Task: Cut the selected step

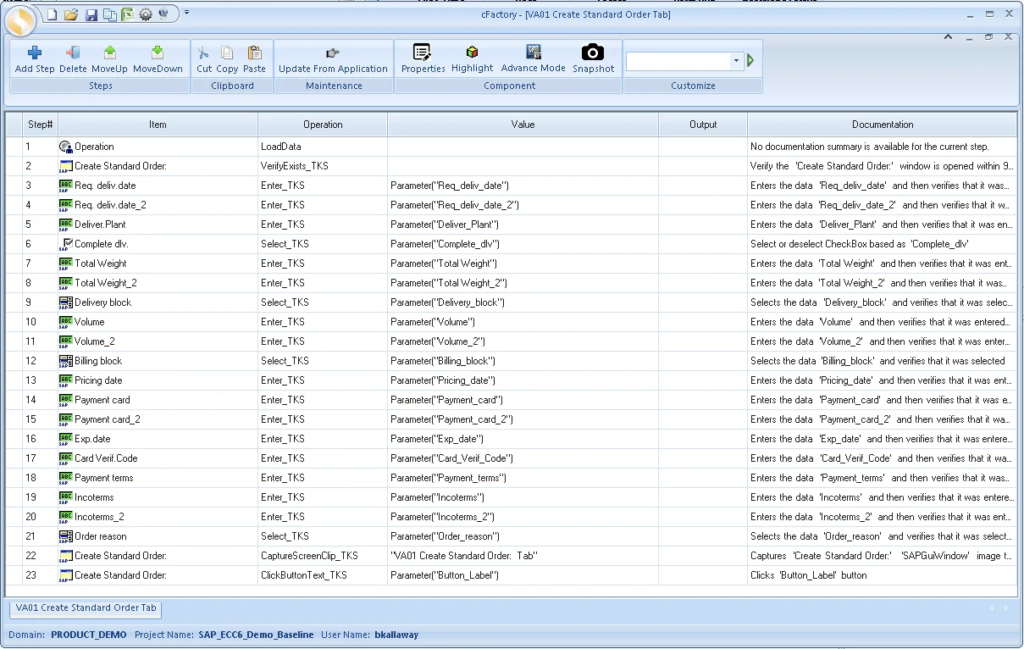Action: click(x=204, y=59)
